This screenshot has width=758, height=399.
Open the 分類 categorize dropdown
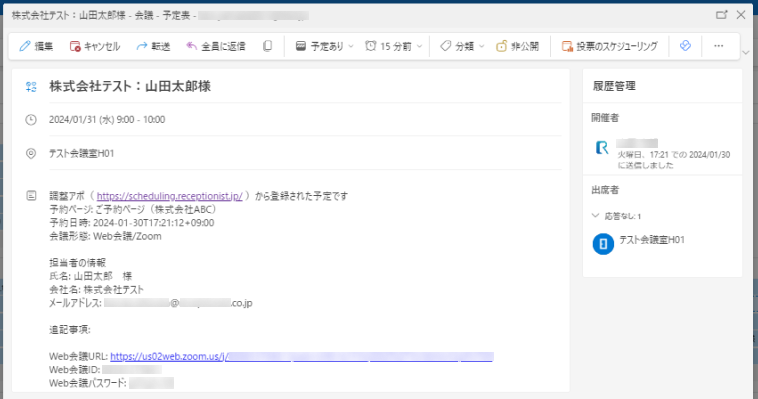(x=462, y=46)
